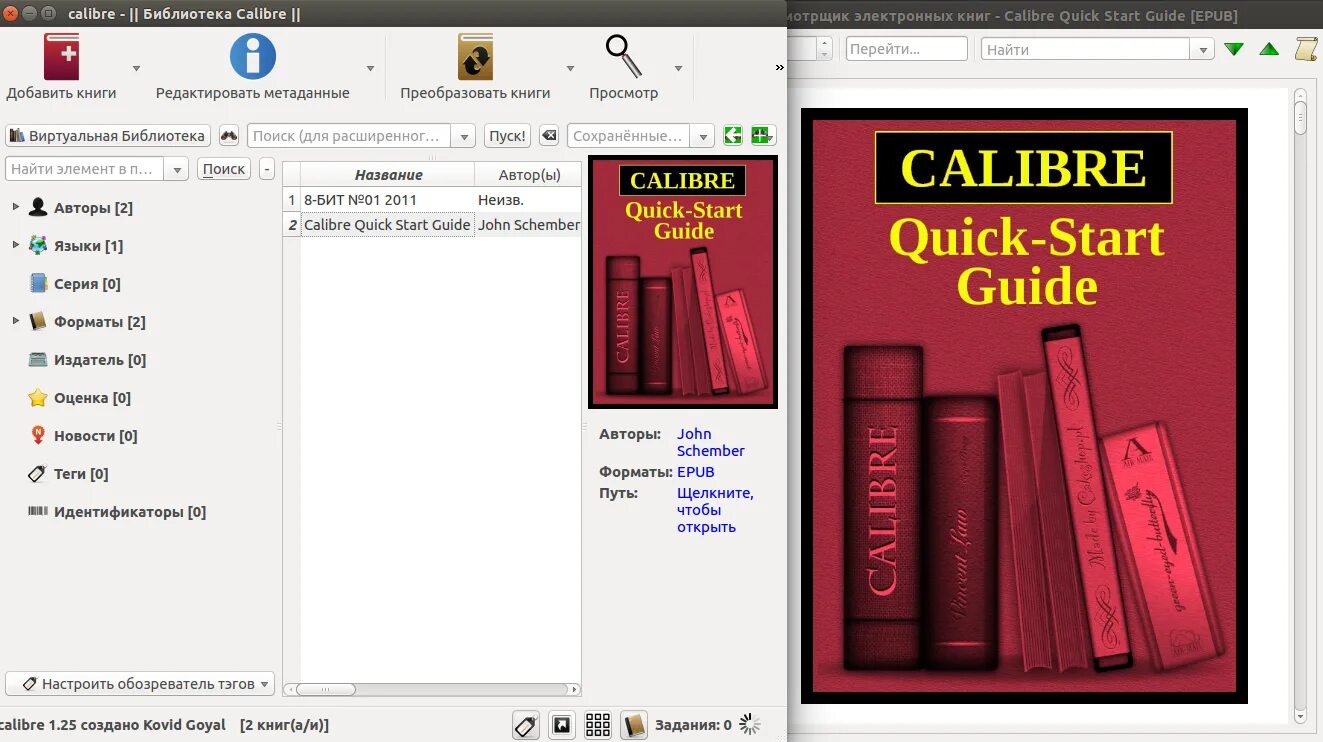Clear the search with the reset icon

click(x=549, y=136)
